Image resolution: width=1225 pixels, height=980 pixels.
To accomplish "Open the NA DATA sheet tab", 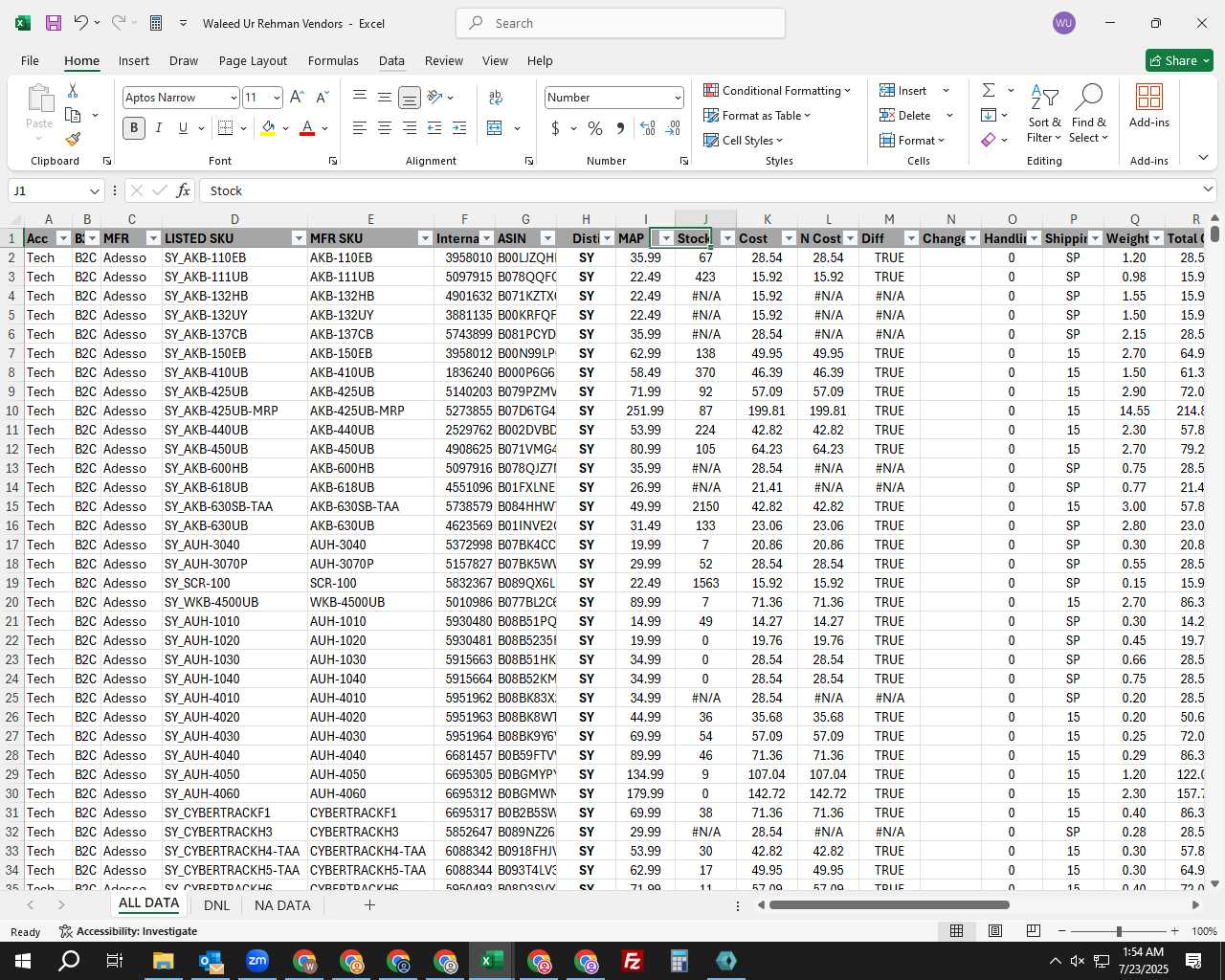I will [x=282, y=904].
